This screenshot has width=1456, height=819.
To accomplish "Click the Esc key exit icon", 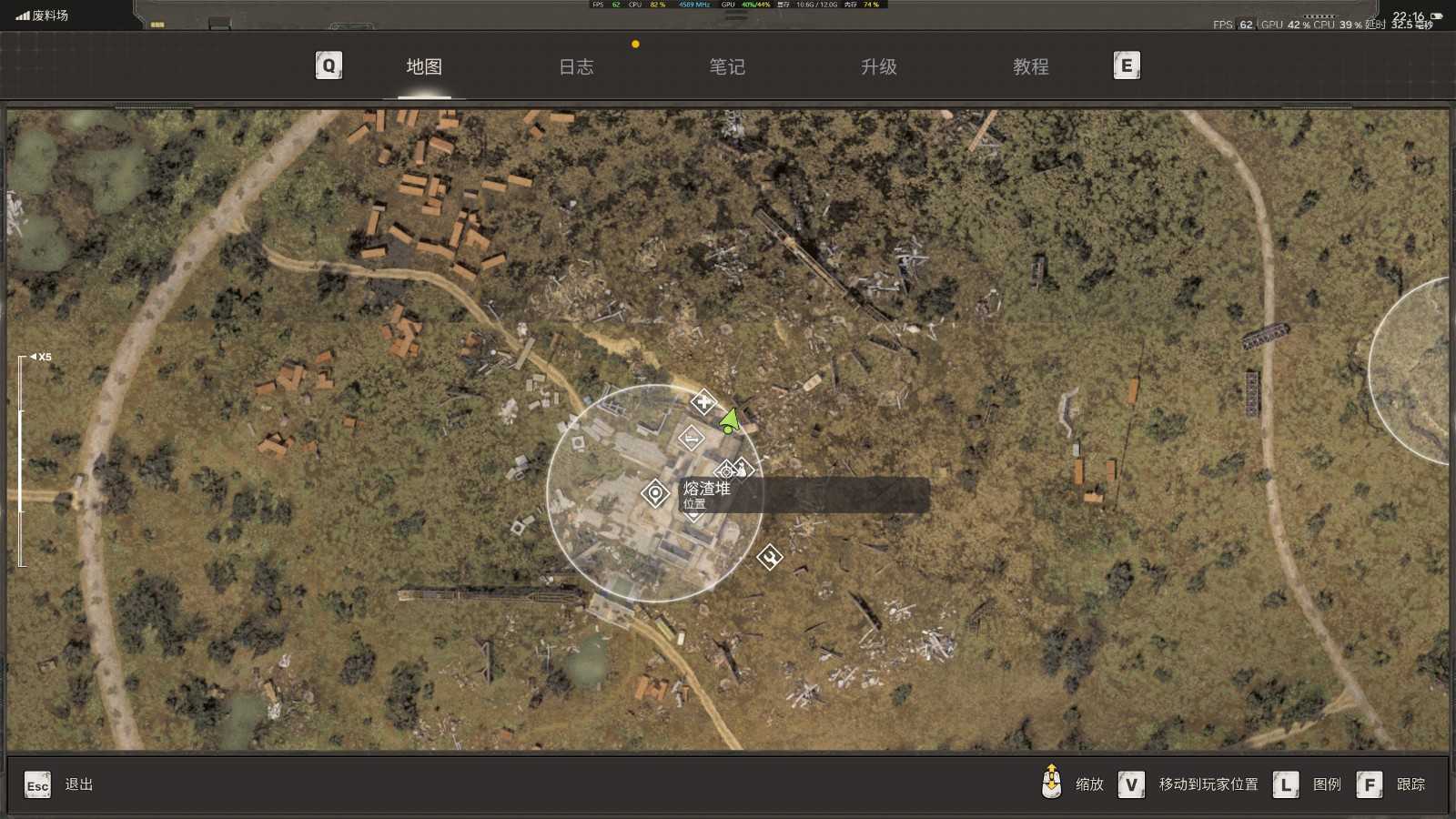I will (37, 784).
